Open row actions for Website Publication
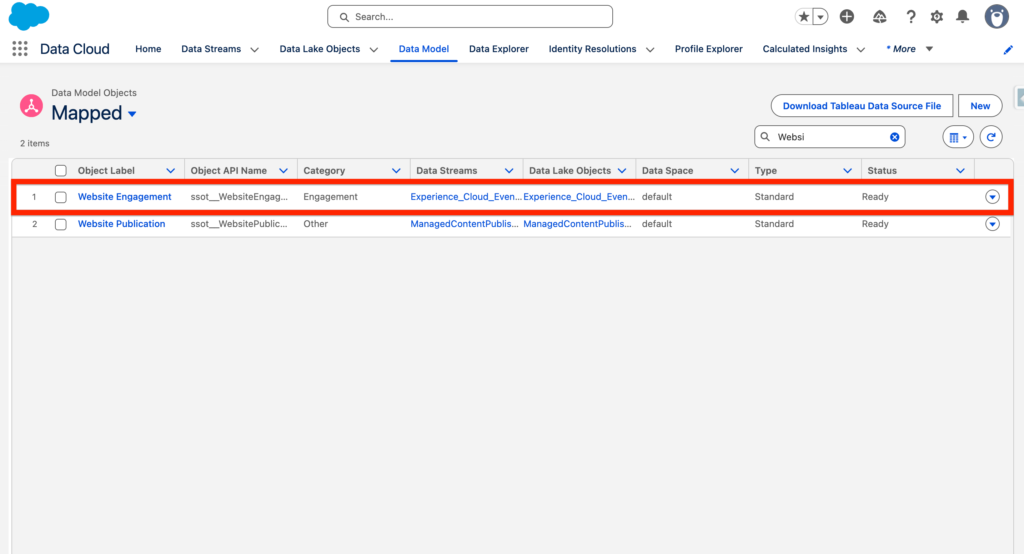1024x554 pixels. click(992, 224)
